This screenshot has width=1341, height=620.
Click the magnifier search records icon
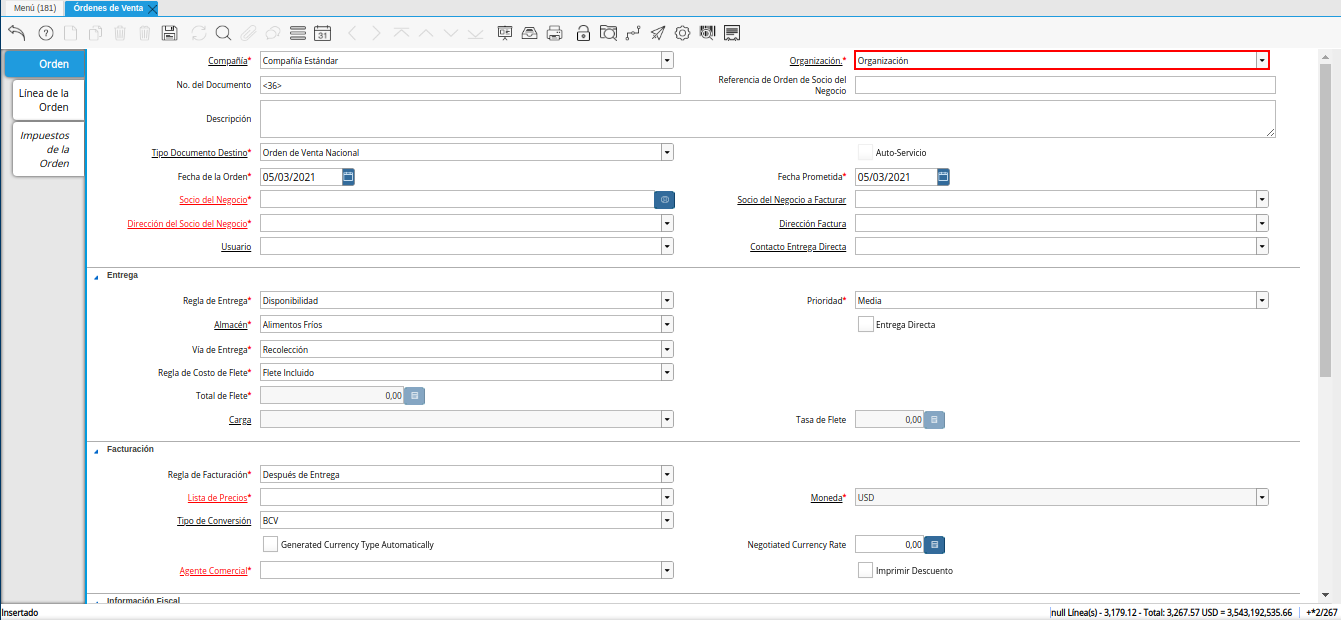(223, 33)
